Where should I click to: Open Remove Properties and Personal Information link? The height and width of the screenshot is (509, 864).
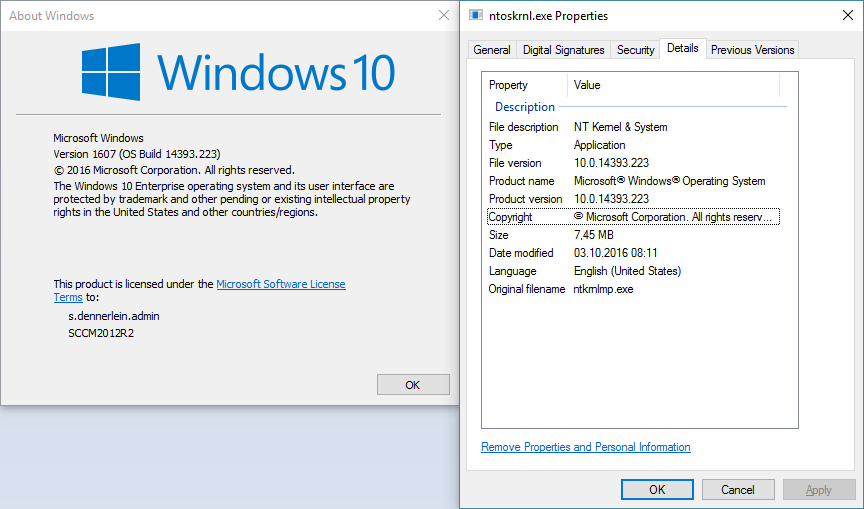[x=586, y=447]
